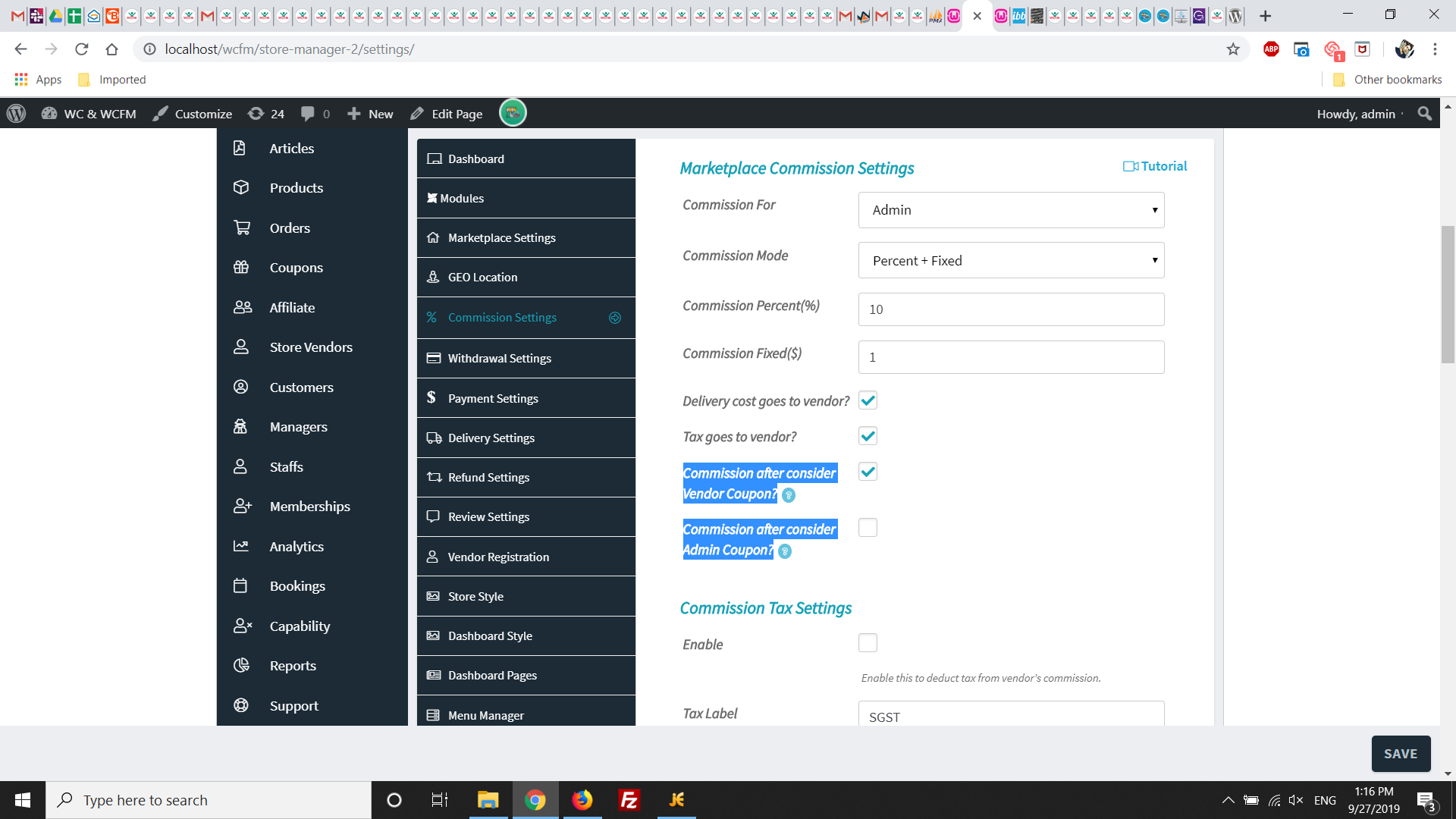The image size is (1456, 819).
Task: Open the Vendor Registration tab
Action: tap(526, 557)
